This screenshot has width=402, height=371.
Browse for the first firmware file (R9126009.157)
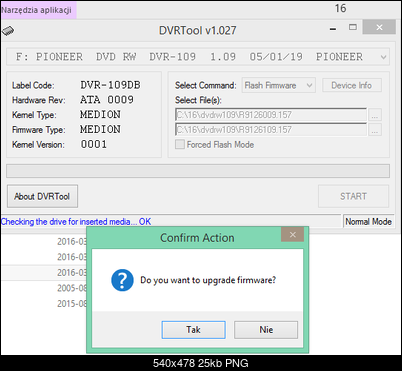(x=375, y=115)
